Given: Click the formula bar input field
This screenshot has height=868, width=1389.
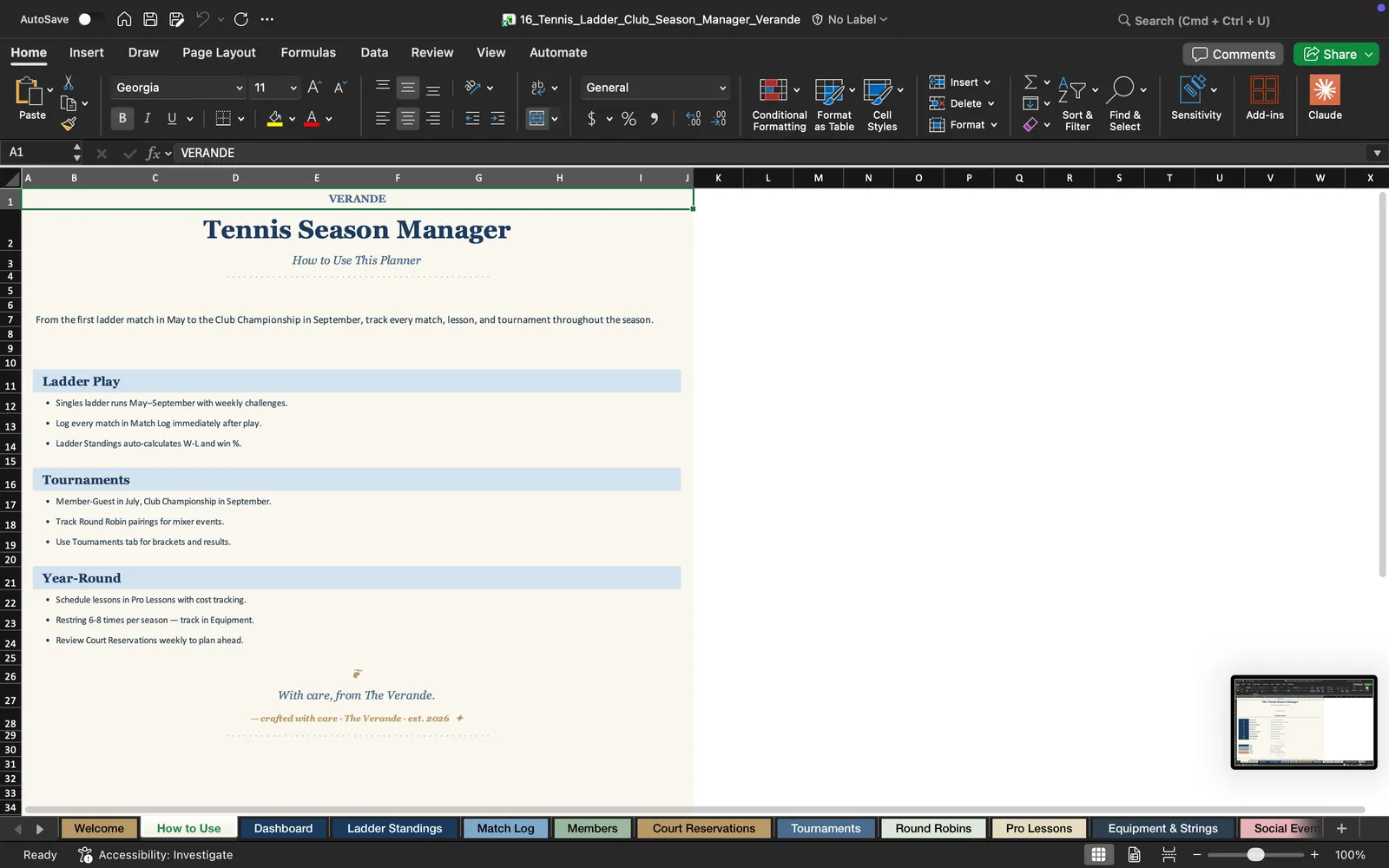Looking at the screenshot, I should click(x=771, y=153).
